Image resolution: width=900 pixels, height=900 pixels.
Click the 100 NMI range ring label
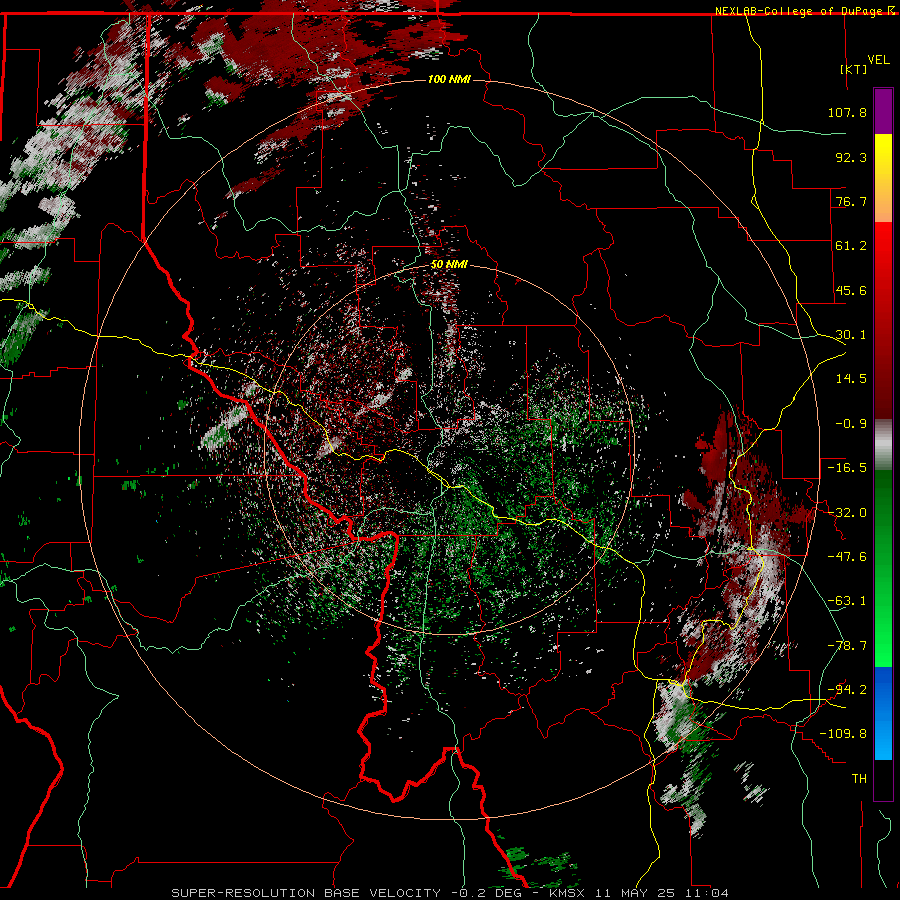(449, 79)
